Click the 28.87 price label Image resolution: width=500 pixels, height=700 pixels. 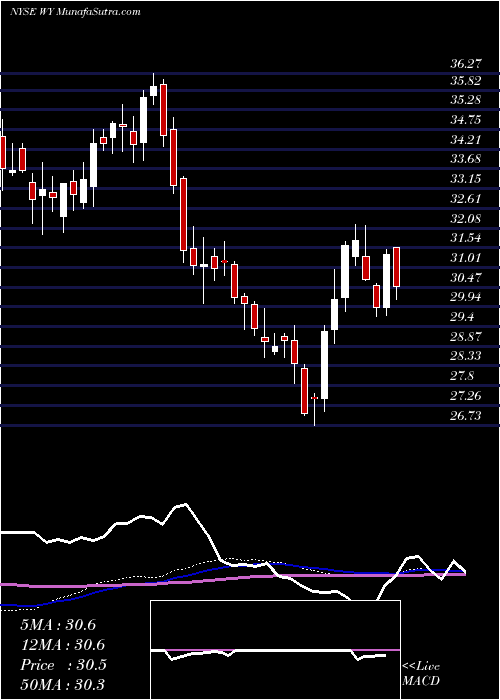point(466,337)
